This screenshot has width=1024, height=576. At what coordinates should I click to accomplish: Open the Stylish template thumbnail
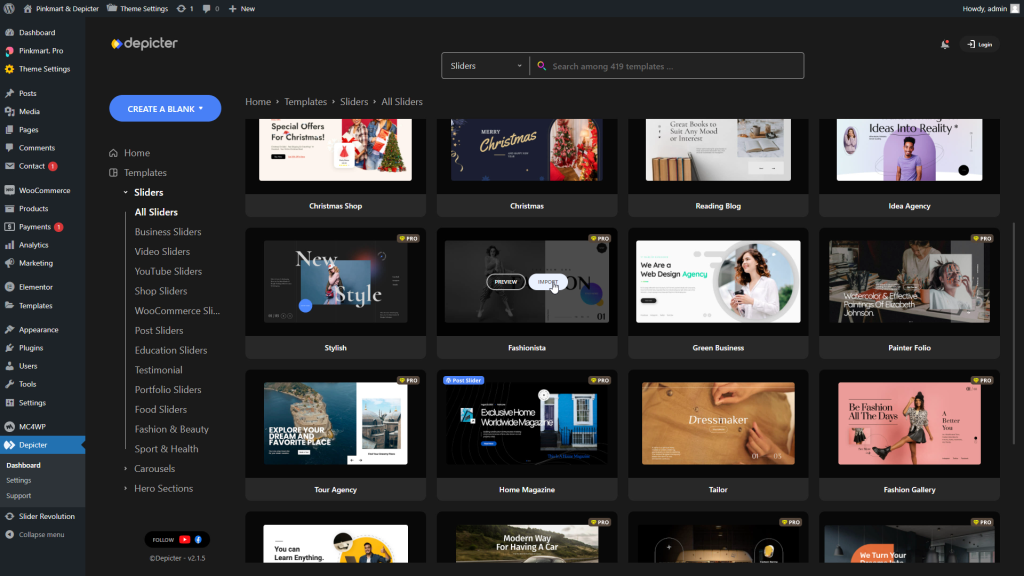(x=336, y=282)
